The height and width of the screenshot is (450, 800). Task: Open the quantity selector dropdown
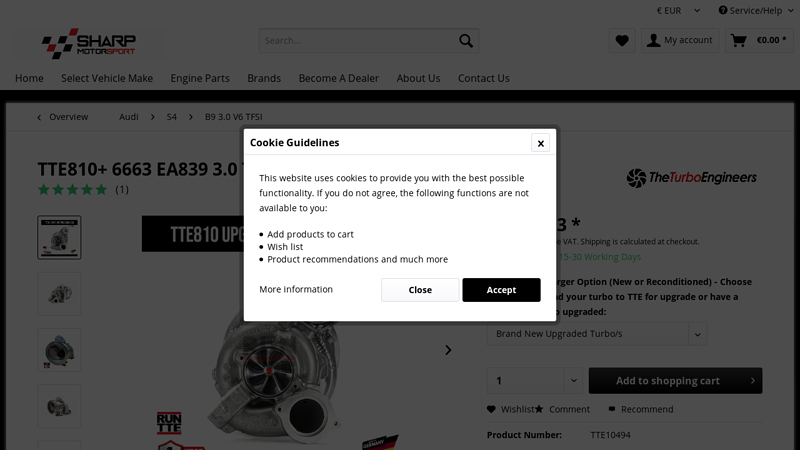coord(573,381)
